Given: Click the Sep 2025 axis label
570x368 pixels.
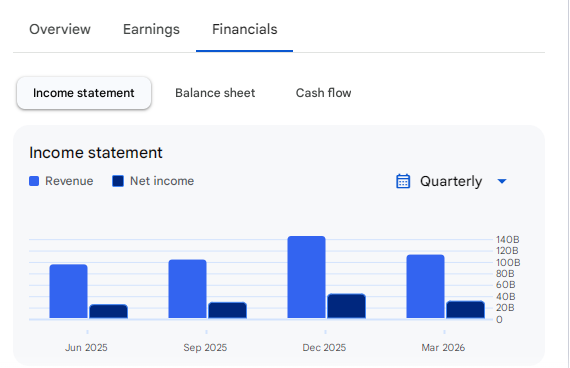Looking at the screenshot, I should tap(205, 348).
